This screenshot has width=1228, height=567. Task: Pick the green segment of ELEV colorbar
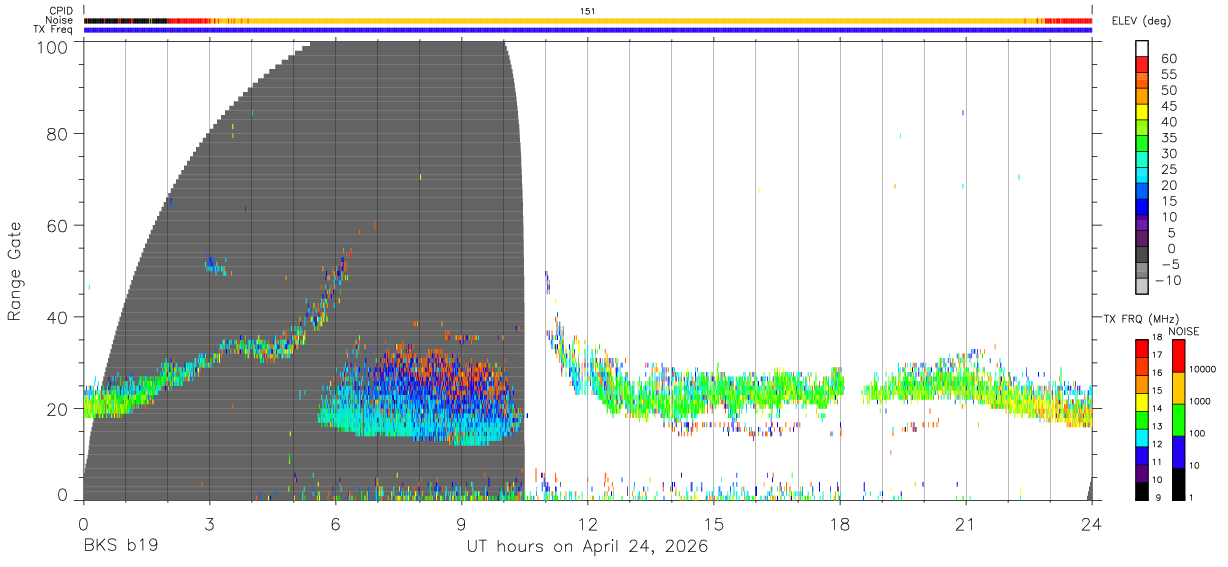(x=1142, y=144)
